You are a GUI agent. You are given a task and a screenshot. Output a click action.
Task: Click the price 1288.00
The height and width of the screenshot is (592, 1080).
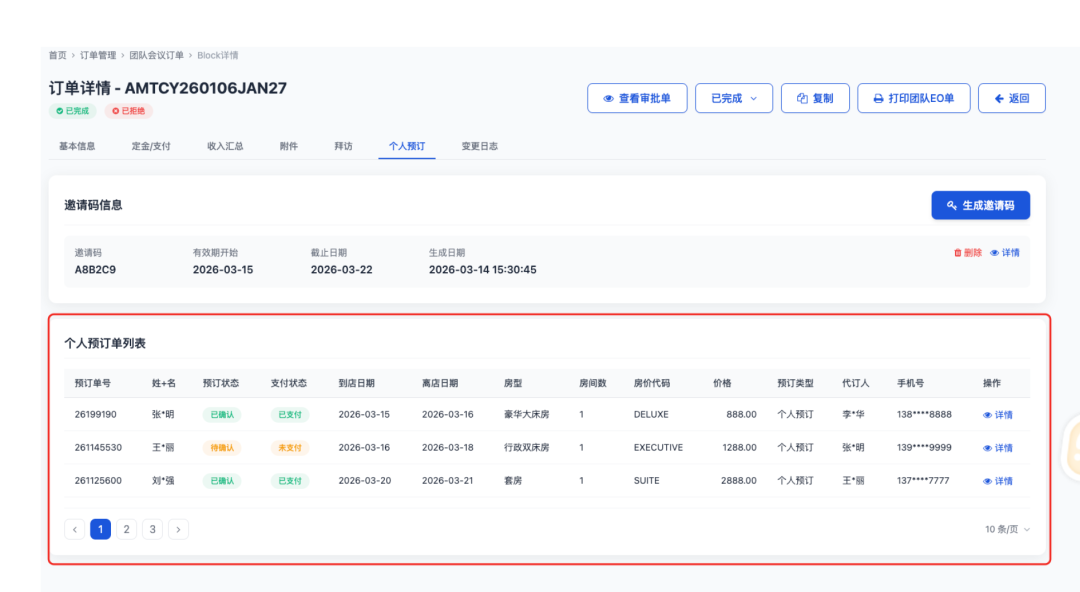(x=739, y=447)
